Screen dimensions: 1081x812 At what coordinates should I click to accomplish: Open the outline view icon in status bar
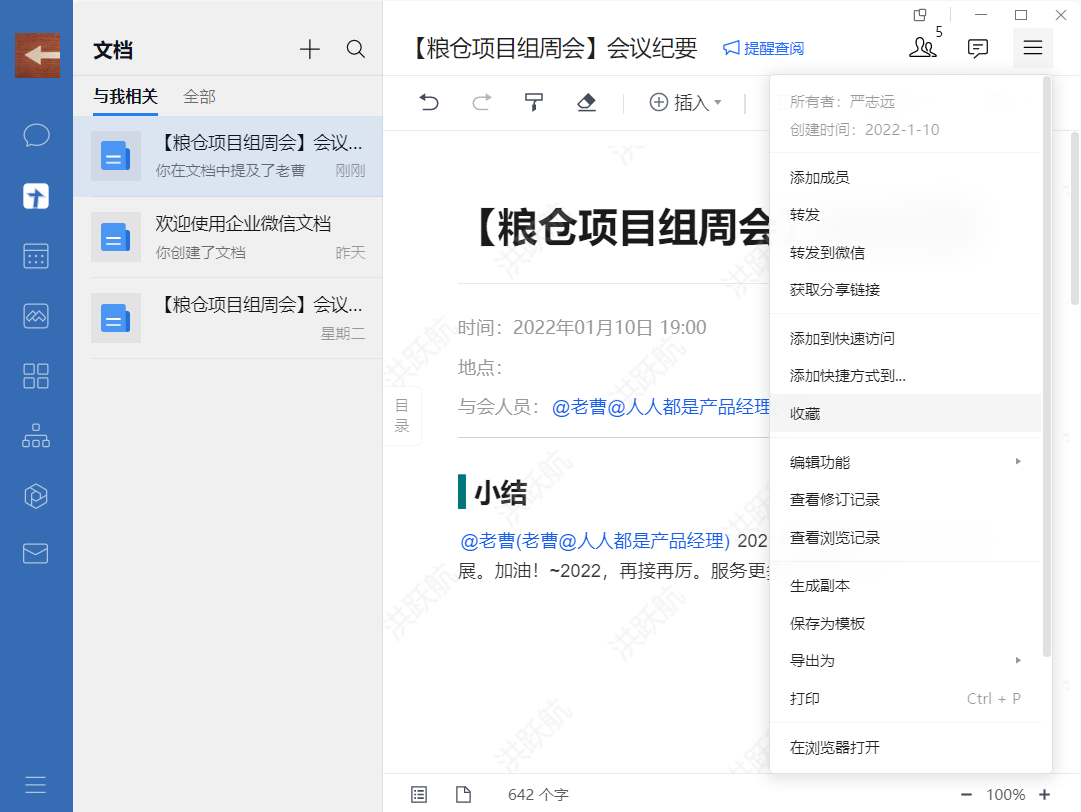(x=419, y=794)
